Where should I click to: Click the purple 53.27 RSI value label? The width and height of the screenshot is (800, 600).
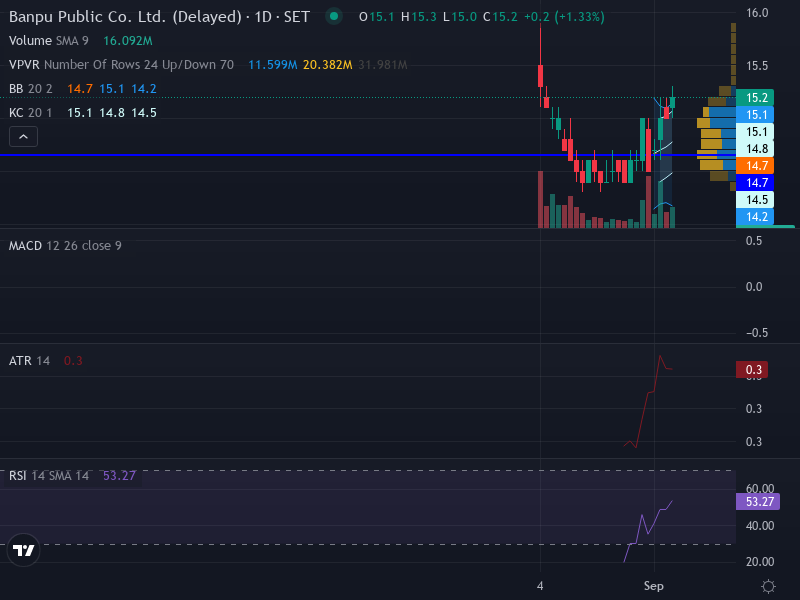758,502
